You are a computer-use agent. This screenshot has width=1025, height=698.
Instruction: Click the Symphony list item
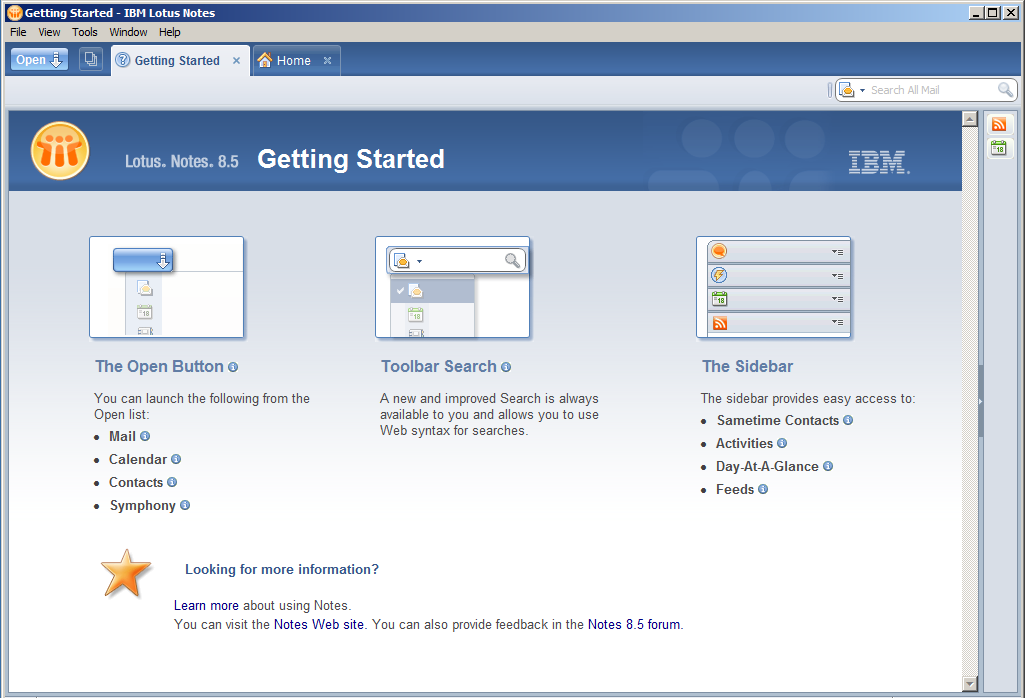pos(143,506)
